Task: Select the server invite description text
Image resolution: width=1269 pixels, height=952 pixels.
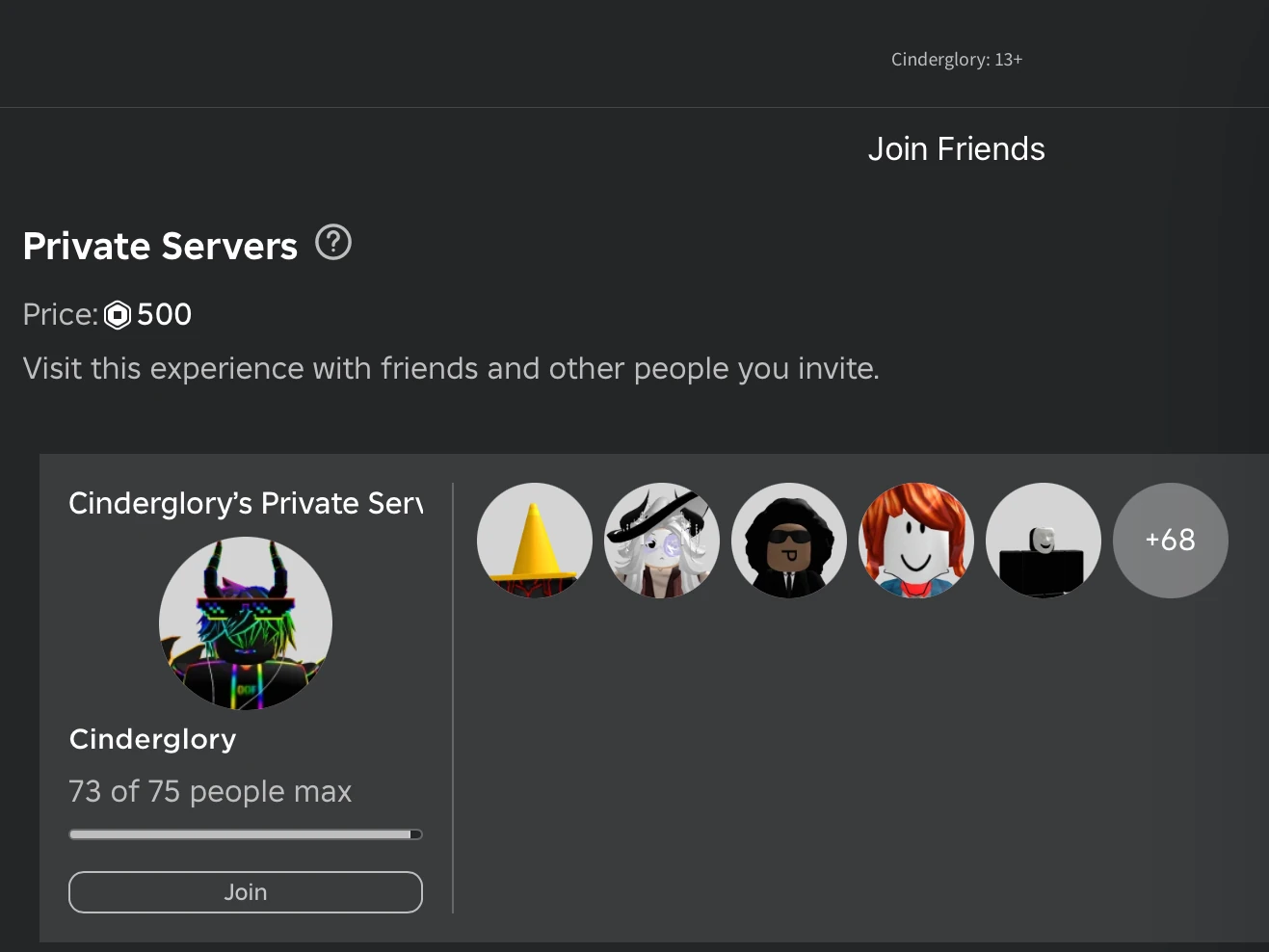Action: coord(453,368)
